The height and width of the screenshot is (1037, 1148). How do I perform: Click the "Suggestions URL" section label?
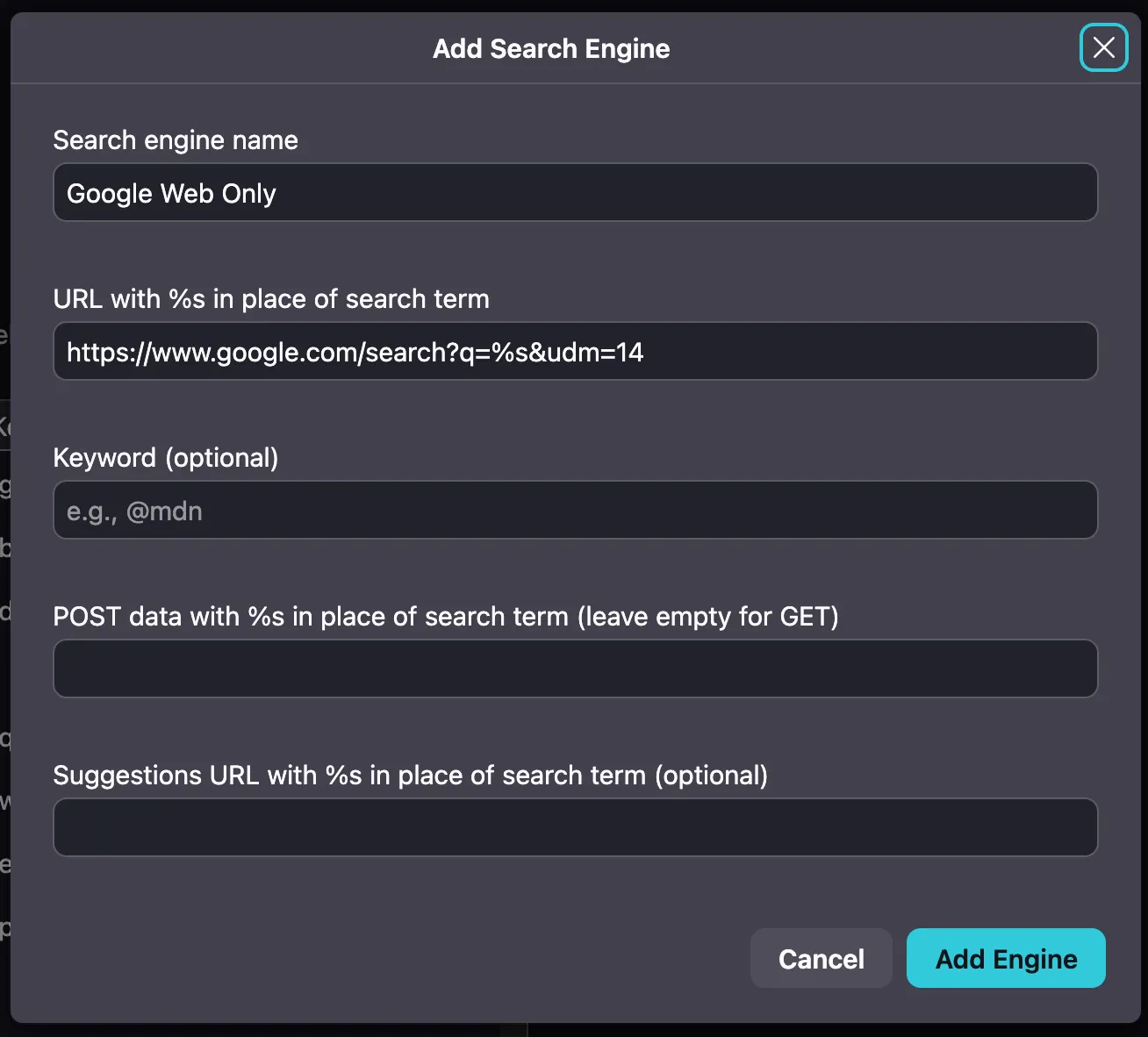point(411,775)
